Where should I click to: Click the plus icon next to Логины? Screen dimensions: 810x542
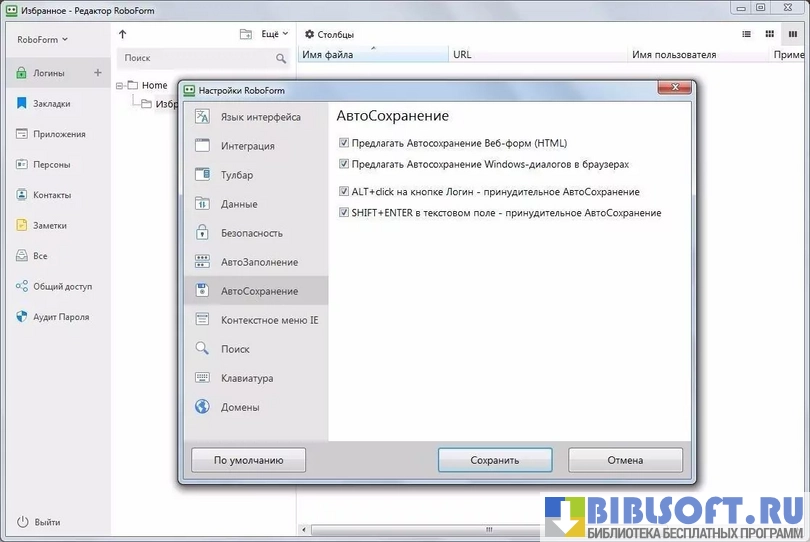(x=97, y=73)
